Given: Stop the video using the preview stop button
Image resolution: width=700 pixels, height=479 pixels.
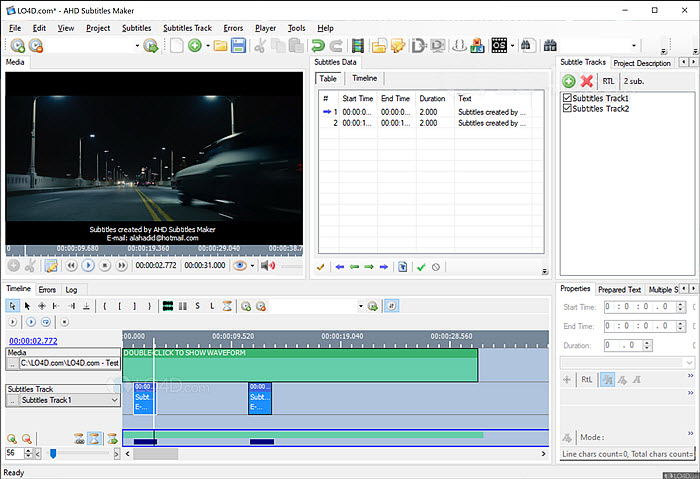Looking at the screenshot, I should (x=104, y=266).
